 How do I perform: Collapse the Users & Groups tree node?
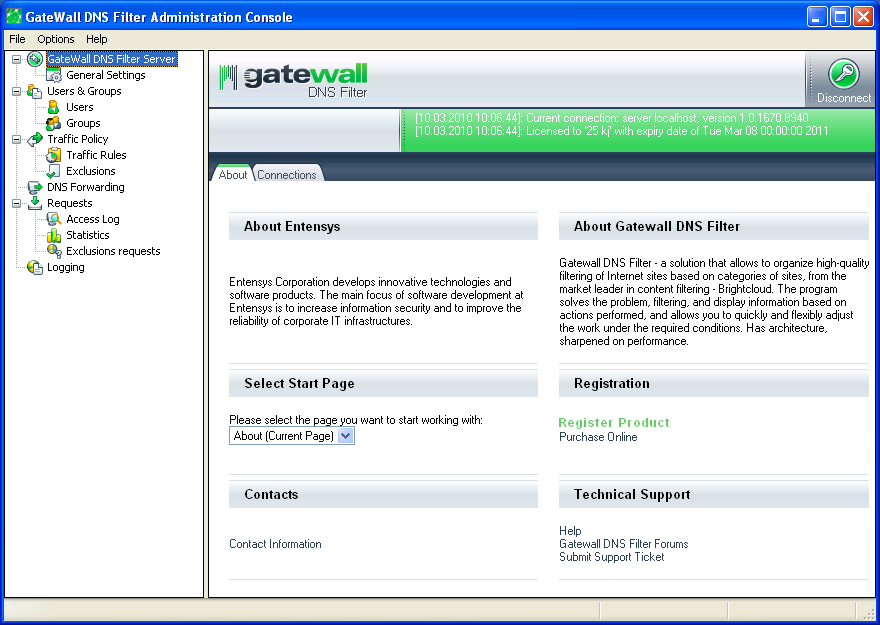(x=16, y=91)
